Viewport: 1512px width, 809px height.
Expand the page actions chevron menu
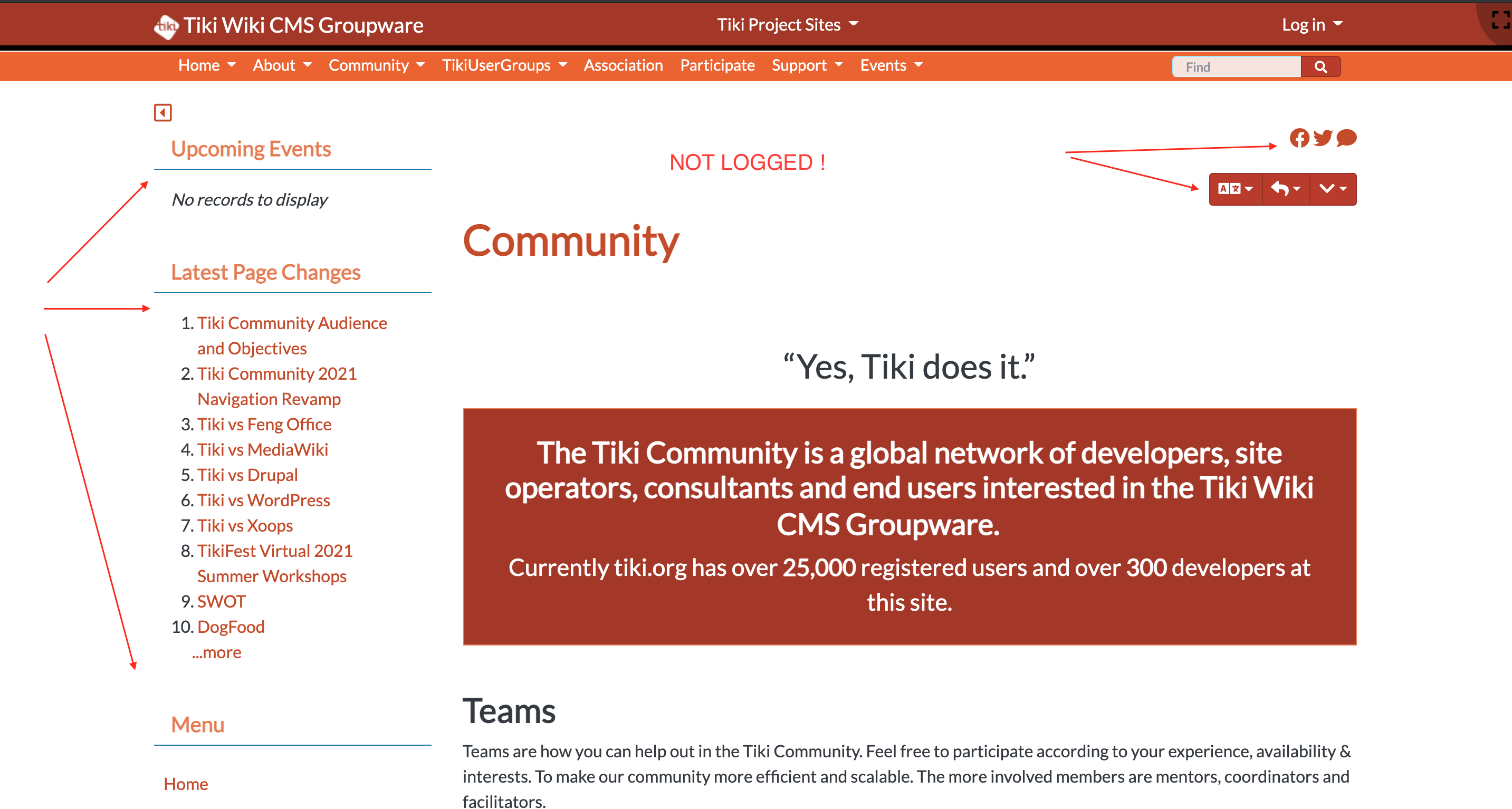(x=1333, y=189)
